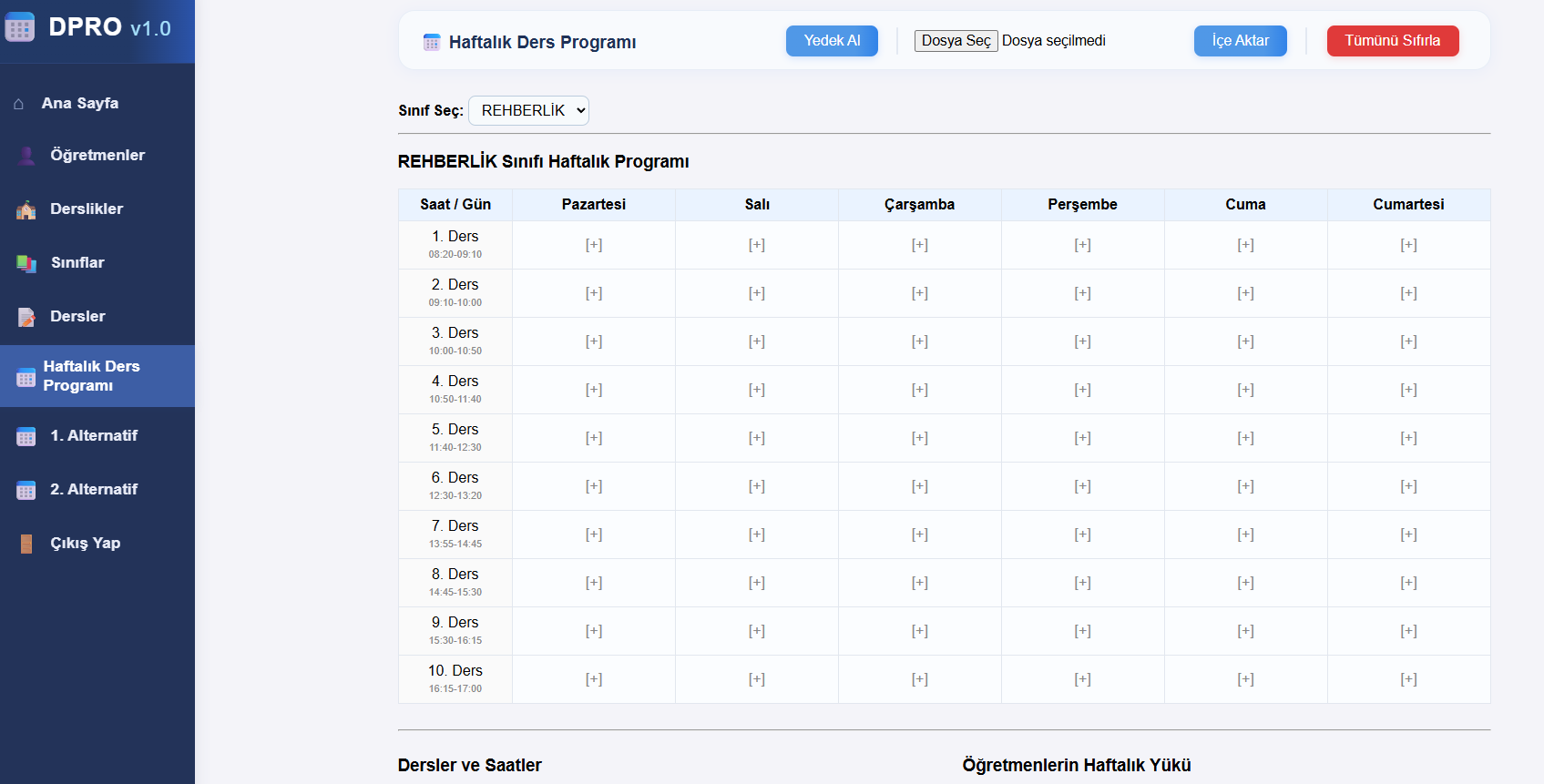Screen dimensions: 1544x784
Task: Click the Derslikler building icon
Action: tap(26, 209)
